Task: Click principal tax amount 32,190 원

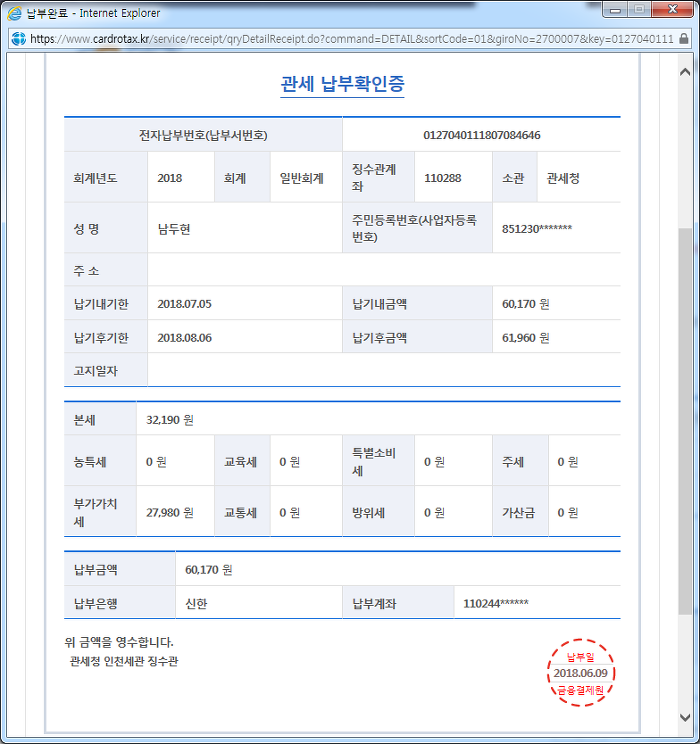Action: point(169,420)
